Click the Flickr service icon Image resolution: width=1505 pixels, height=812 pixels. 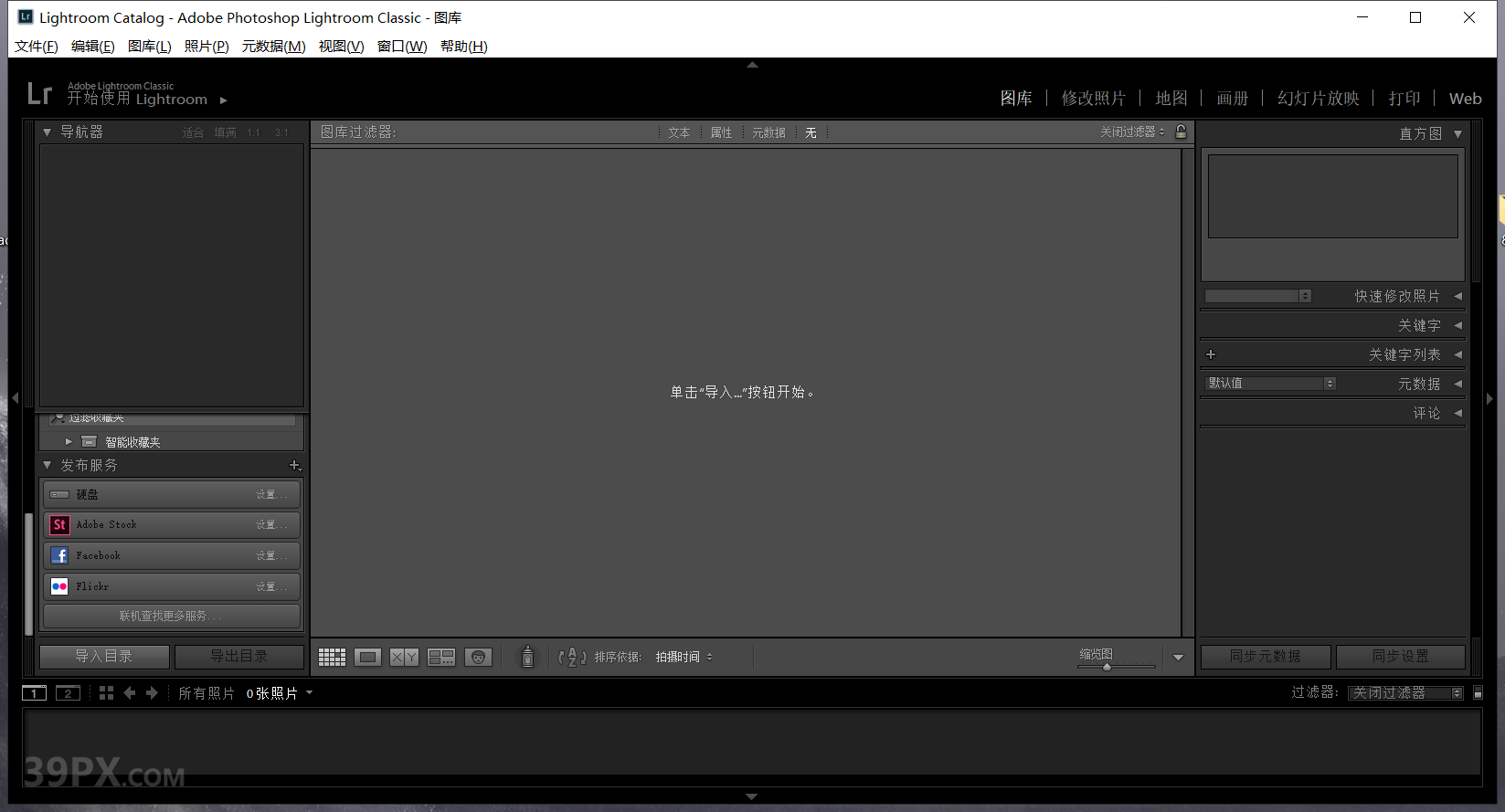59,586
